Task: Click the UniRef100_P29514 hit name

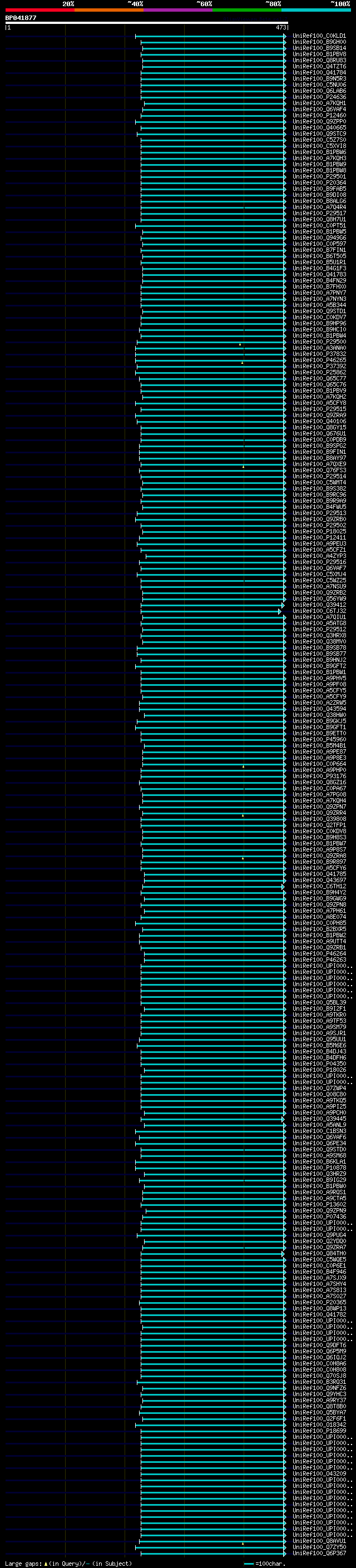Action: (x=319, y=477)
